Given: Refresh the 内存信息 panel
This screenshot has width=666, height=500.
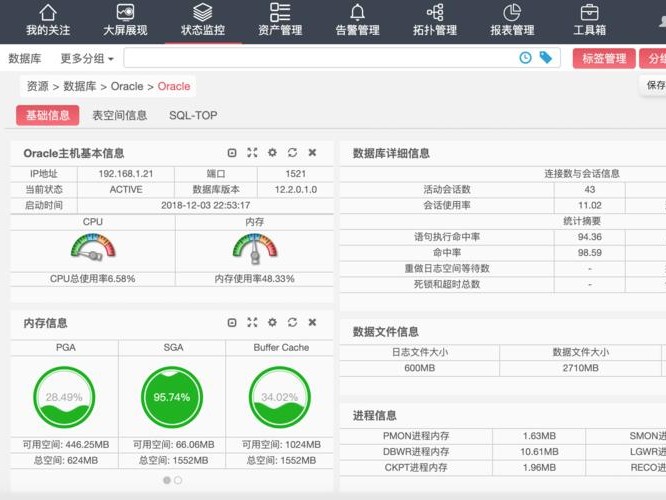Looking at the screenshot, I should tap(292, 323).
